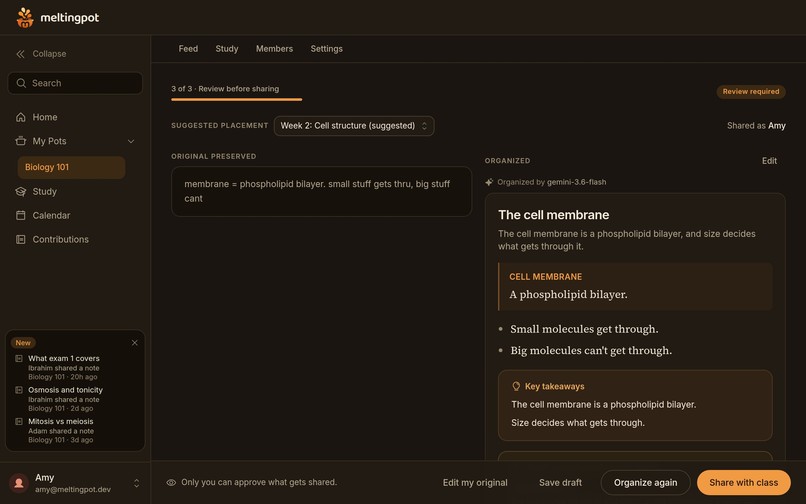Screen dimensions: 806x504
Task: Click the sparkle icon beside Organized by
Action: tap(489, 182)
